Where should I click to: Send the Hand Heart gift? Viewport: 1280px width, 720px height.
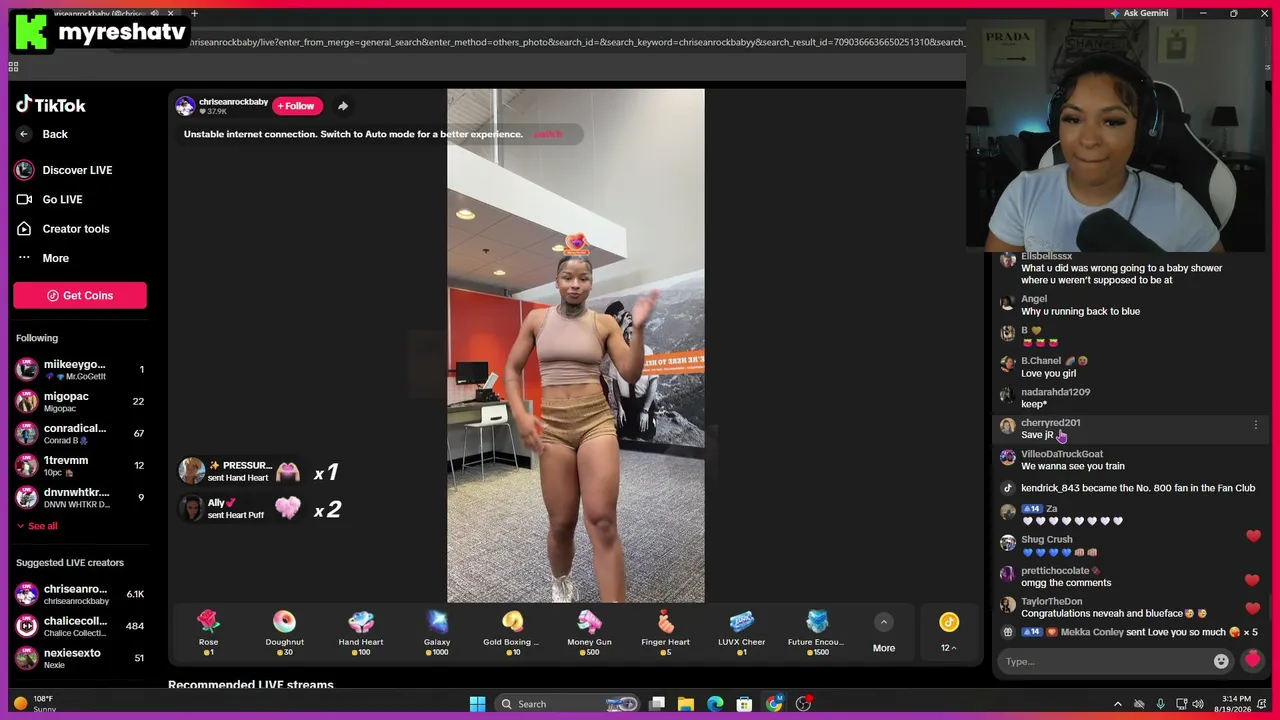tap(361, 633)
